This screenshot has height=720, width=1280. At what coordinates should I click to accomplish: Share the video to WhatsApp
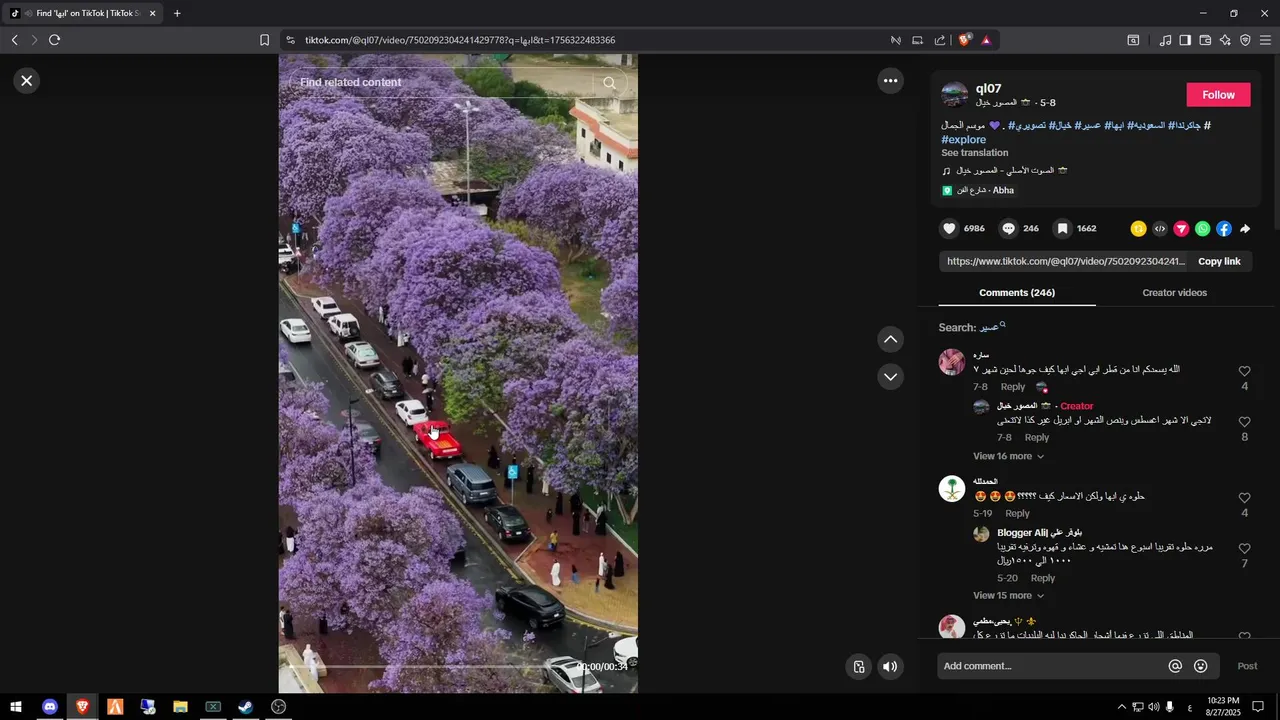1202,229
